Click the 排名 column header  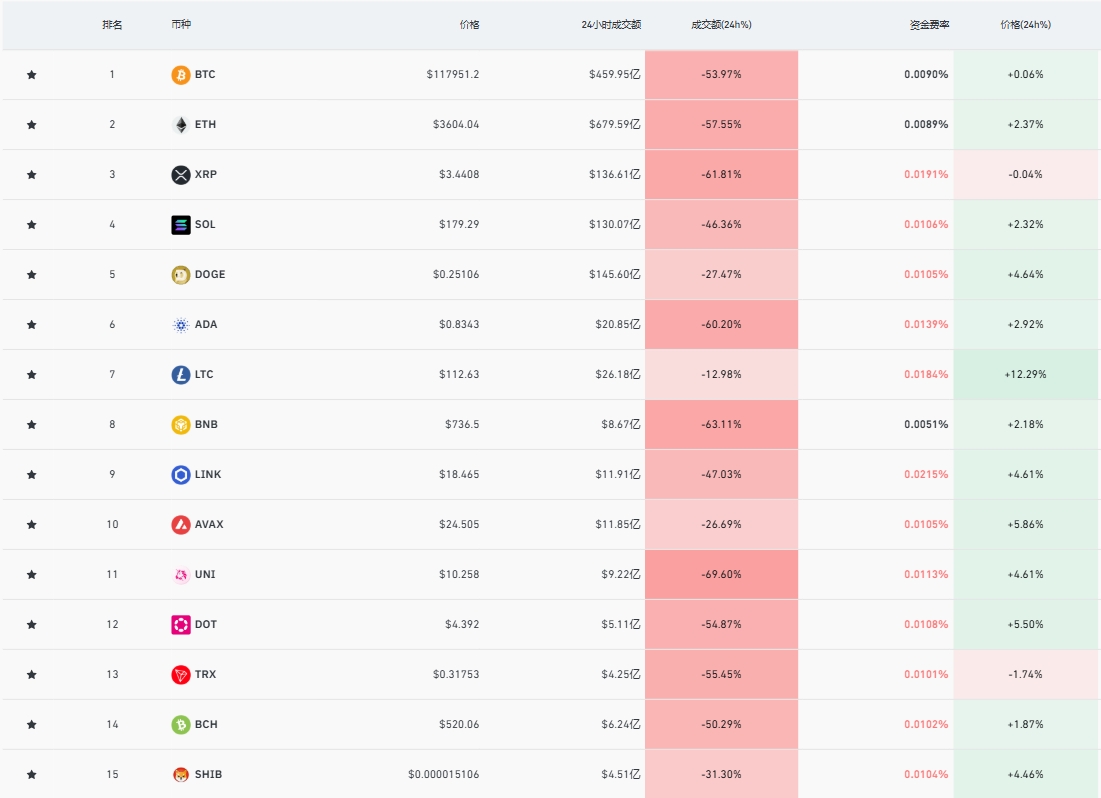pos(112,25)
